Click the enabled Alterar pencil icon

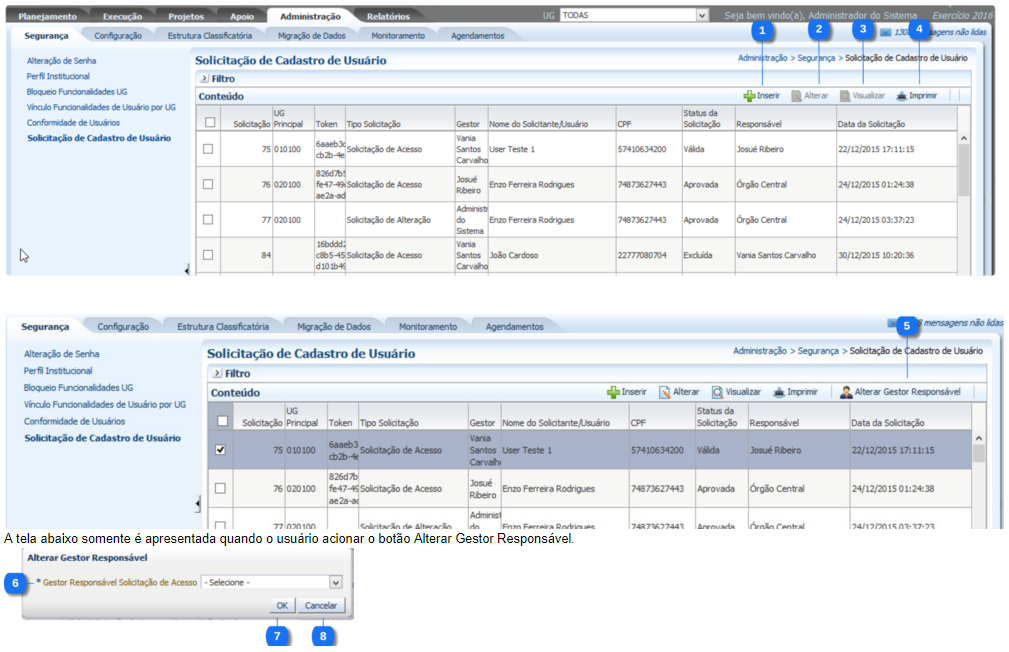click(664, 392)
